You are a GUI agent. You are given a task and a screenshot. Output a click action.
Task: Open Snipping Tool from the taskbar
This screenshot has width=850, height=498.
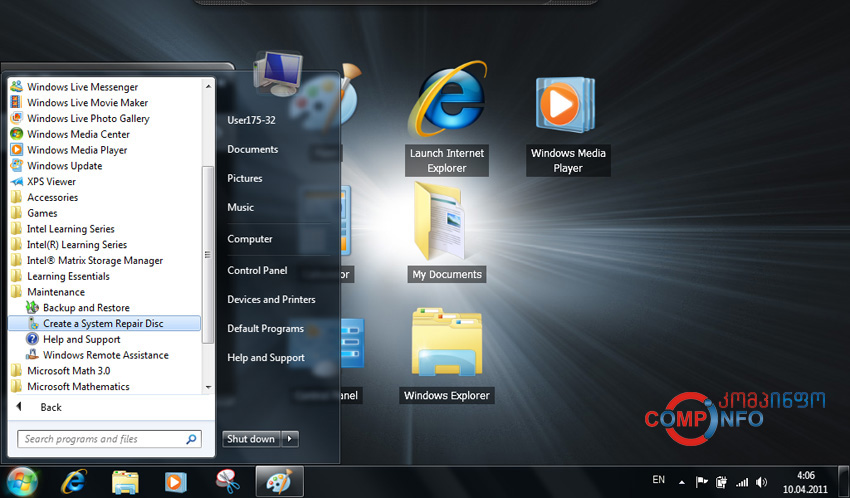227,481
